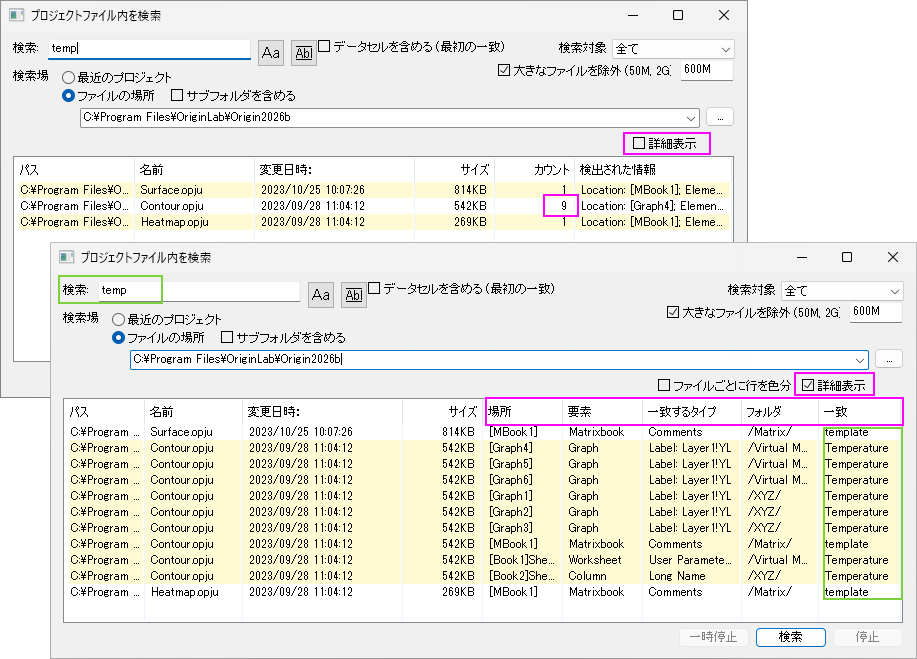Sort by フォルダ column header
Viewport: 917px width, 659px height.
[x=780, y=412]
